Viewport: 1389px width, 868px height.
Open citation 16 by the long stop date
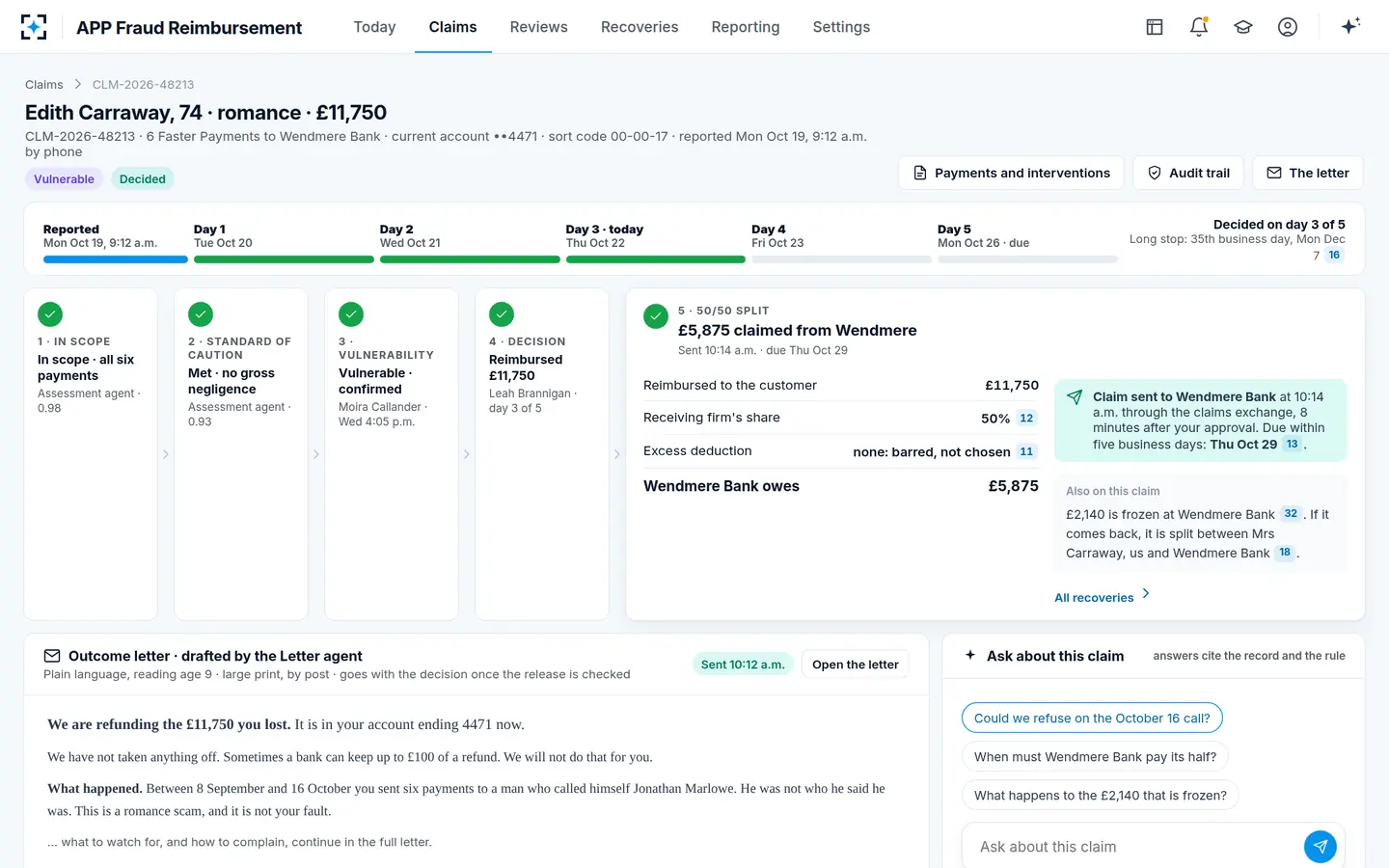pyautogui.click(x=1334, y=255)
